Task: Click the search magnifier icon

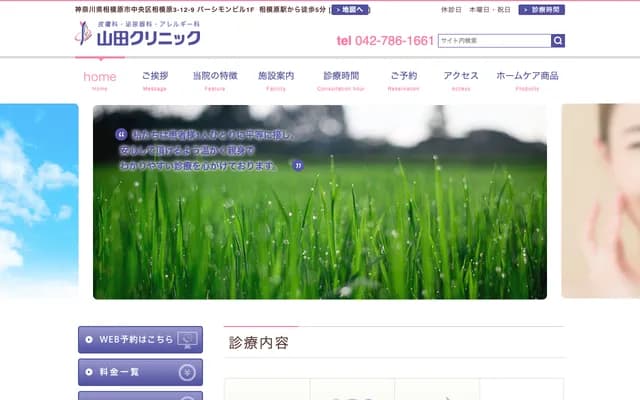Action: (x=558, y=41)
